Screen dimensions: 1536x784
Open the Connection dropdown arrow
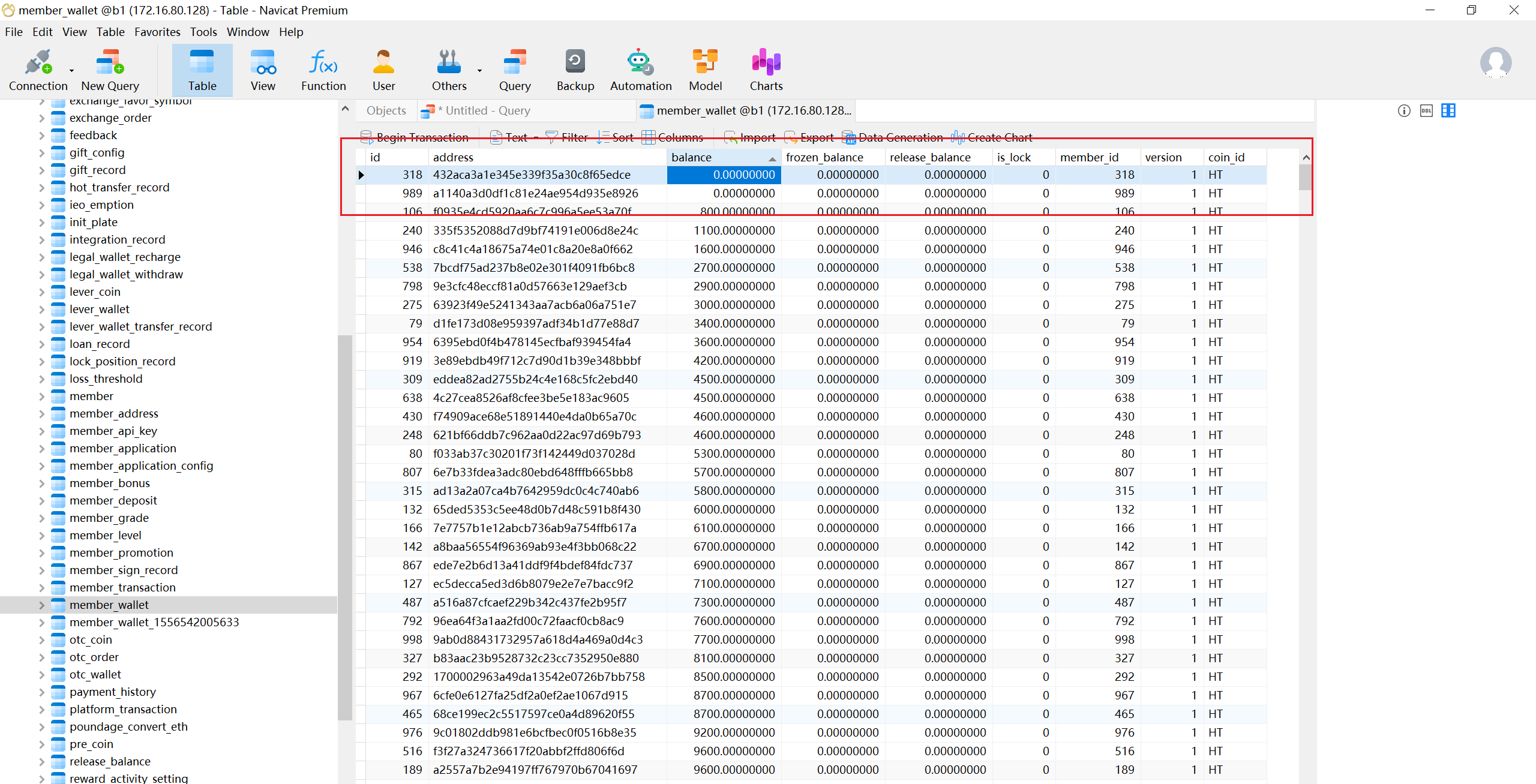coord(71,71)
